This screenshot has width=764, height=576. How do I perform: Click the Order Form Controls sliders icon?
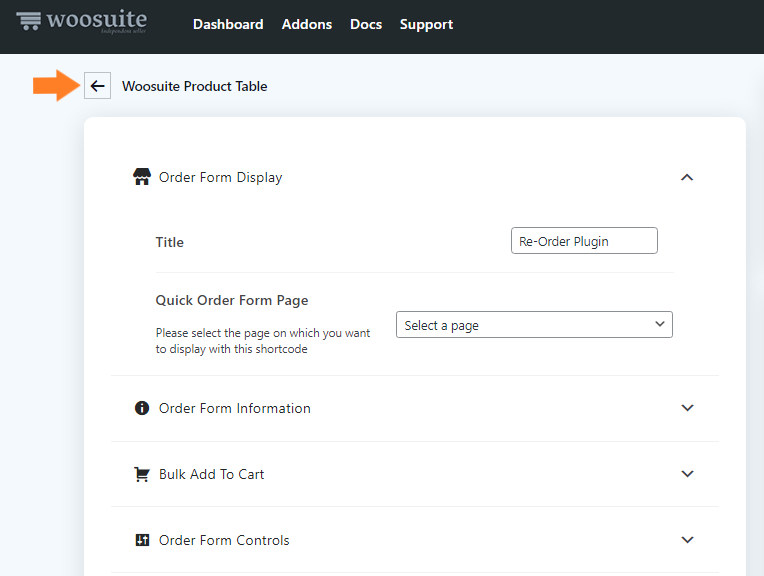(142, 540)
